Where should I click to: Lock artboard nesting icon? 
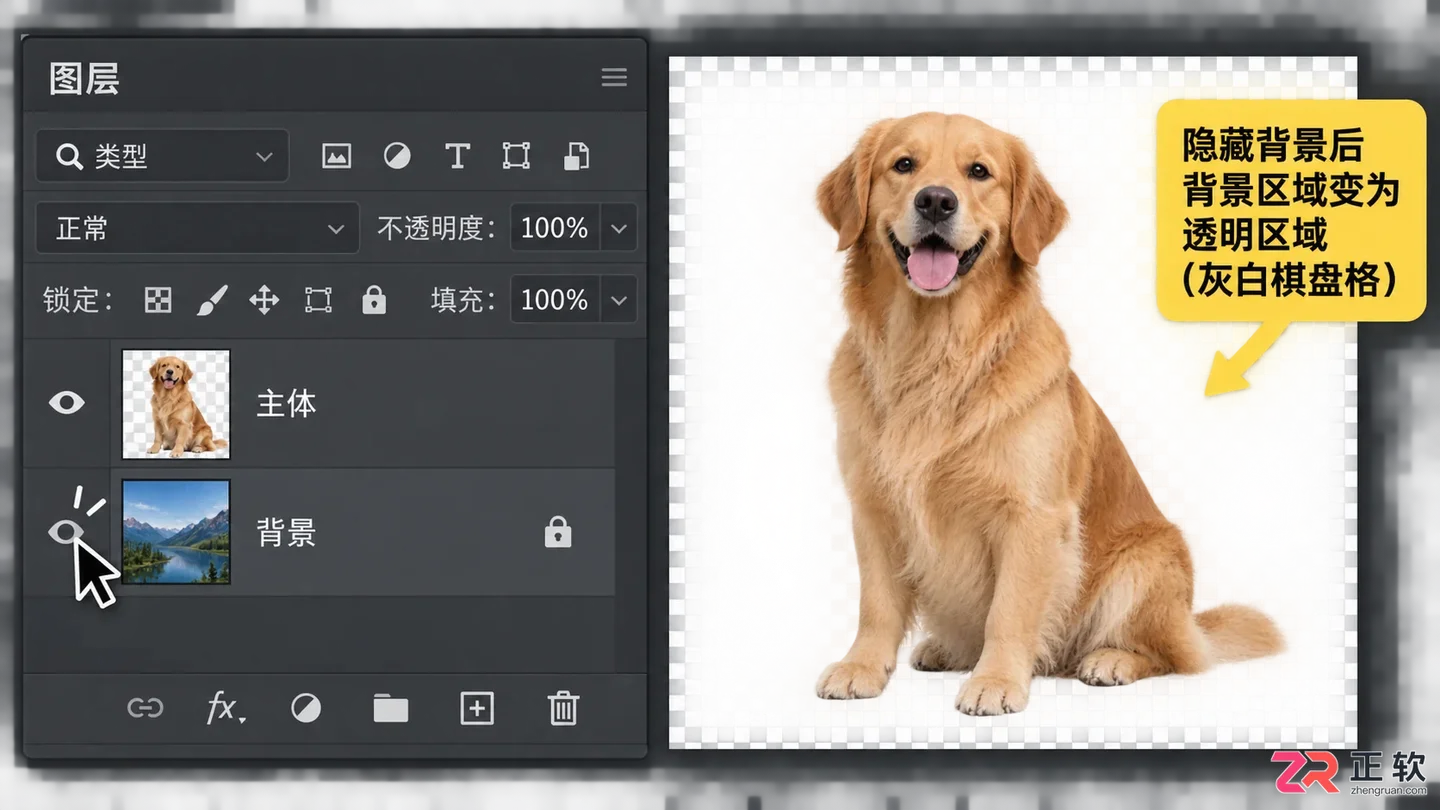(x=318, y=300)
